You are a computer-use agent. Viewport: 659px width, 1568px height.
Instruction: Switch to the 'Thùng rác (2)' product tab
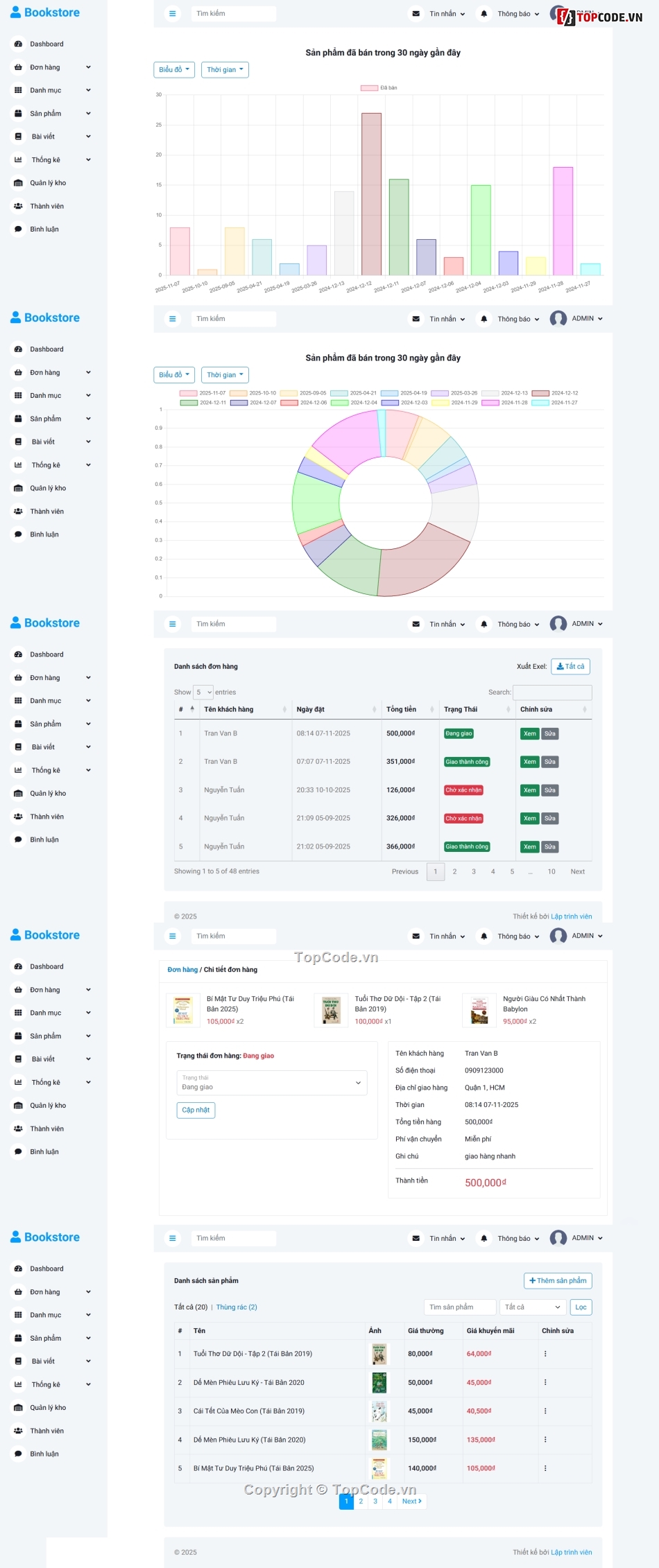[x=237, y=1307]
